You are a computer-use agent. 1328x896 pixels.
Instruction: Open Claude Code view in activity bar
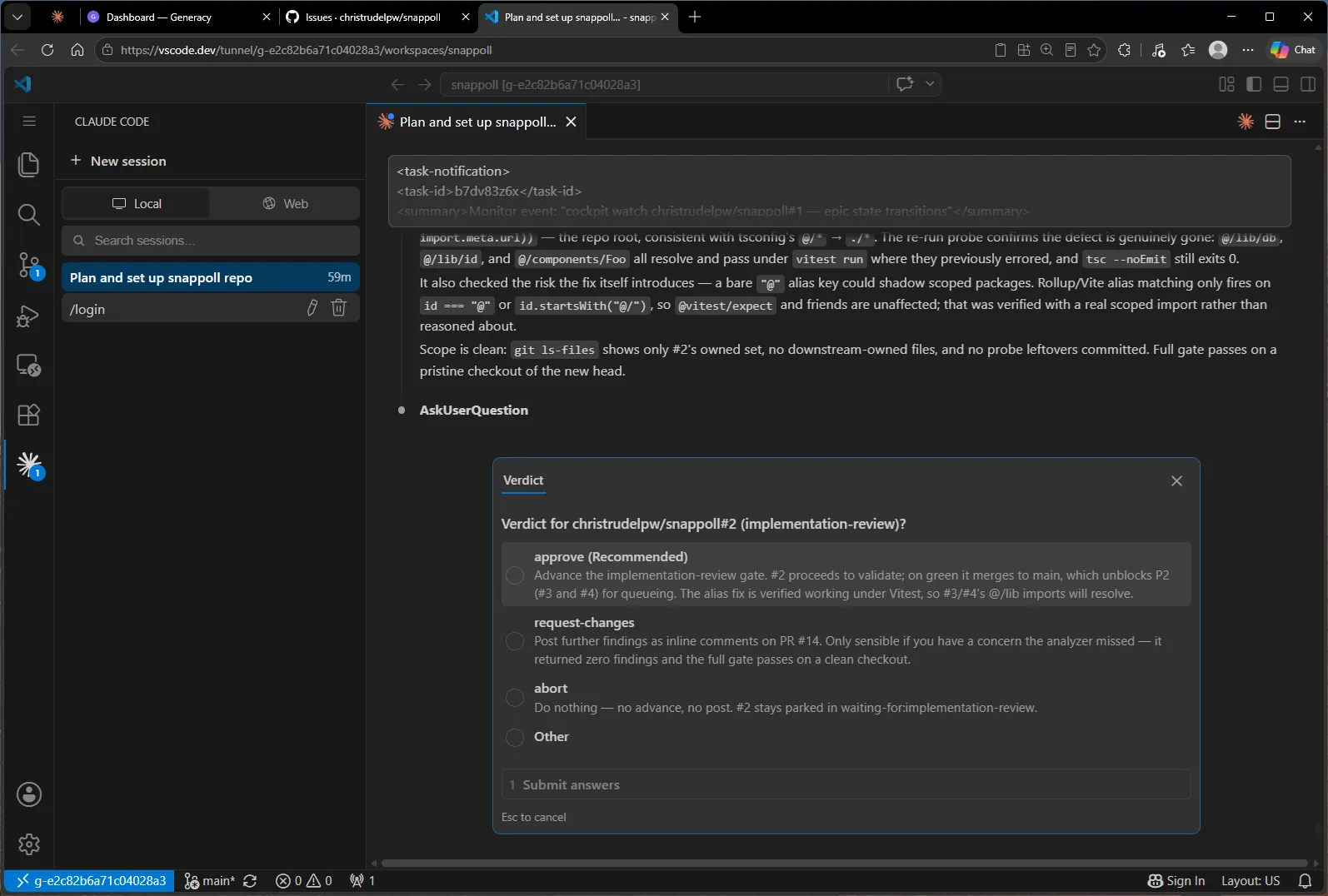[x=29, y=464]
